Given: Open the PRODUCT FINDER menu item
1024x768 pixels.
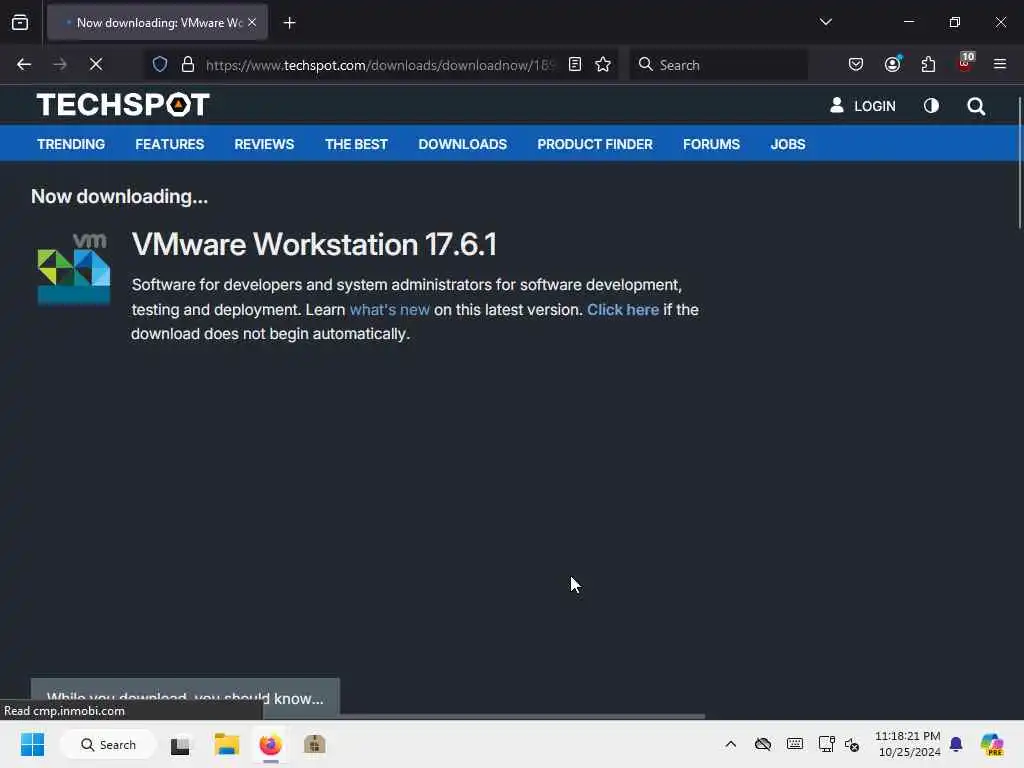Looking at the screenshot, I should tap(595, 144).
